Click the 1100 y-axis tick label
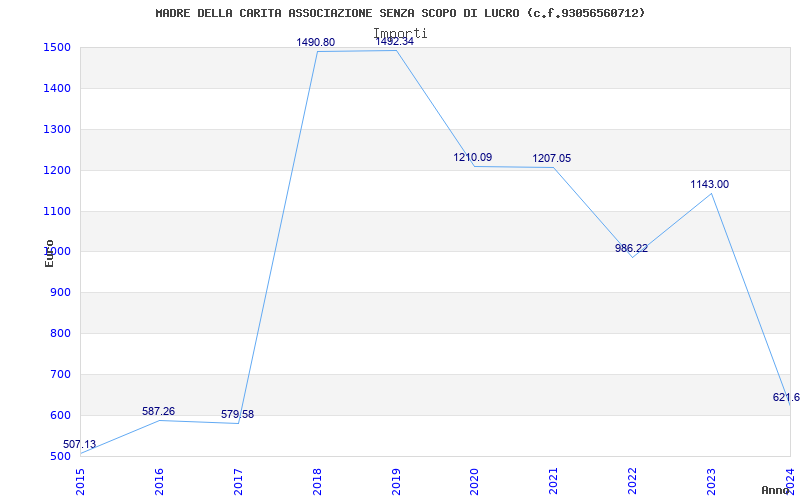 click(57, 211)
